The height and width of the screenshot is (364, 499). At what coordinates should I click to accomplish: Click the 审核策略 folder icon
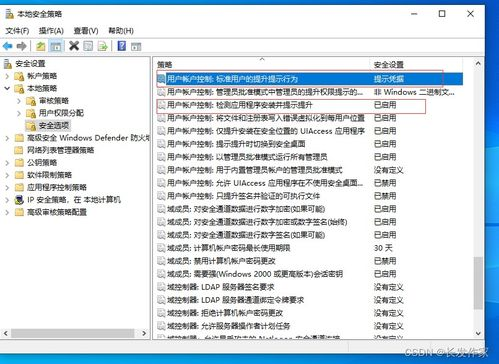click(x=31, y=101)
